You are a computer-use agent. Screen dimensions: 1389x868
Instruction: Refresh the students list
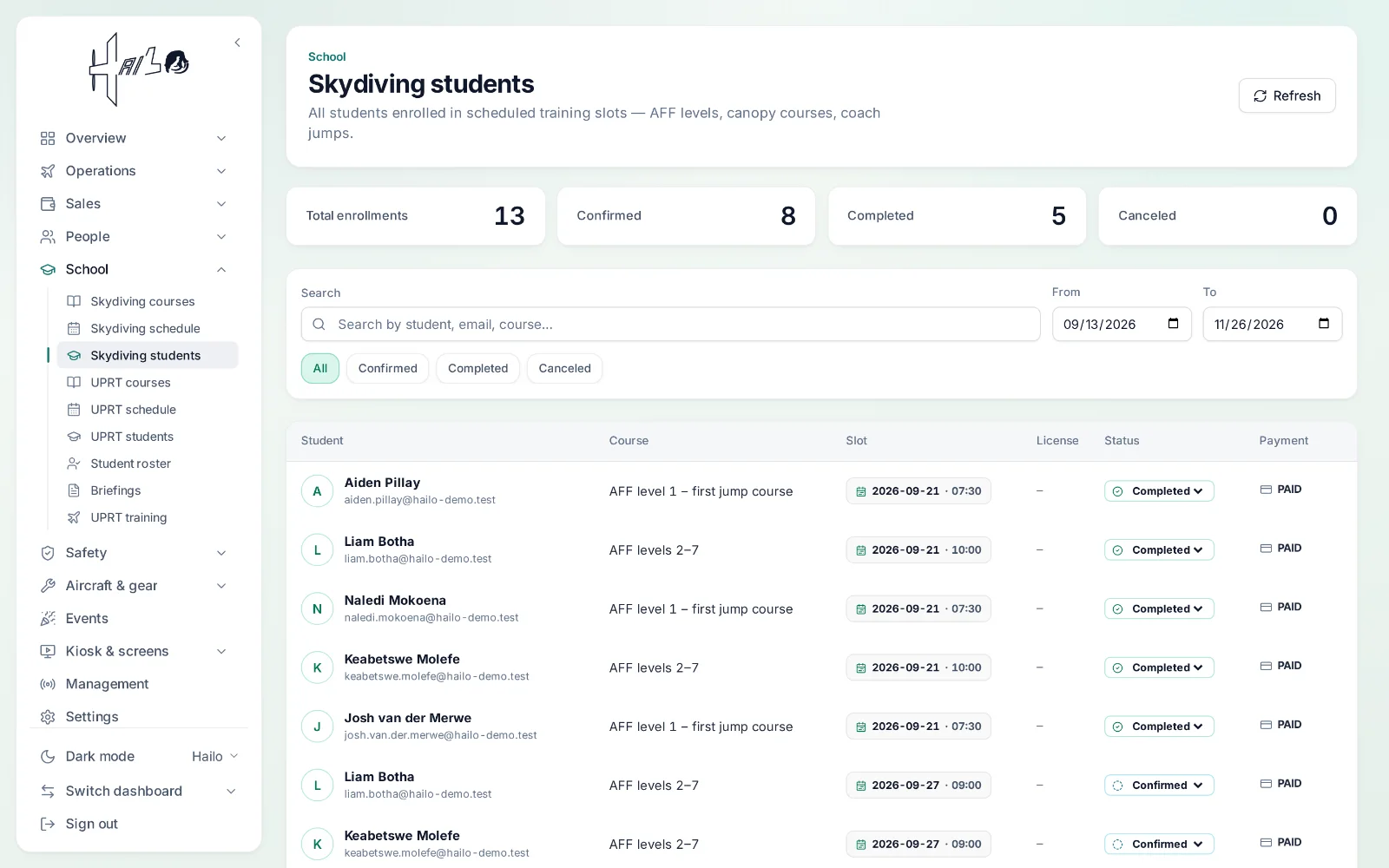(x=1287, y=95)
